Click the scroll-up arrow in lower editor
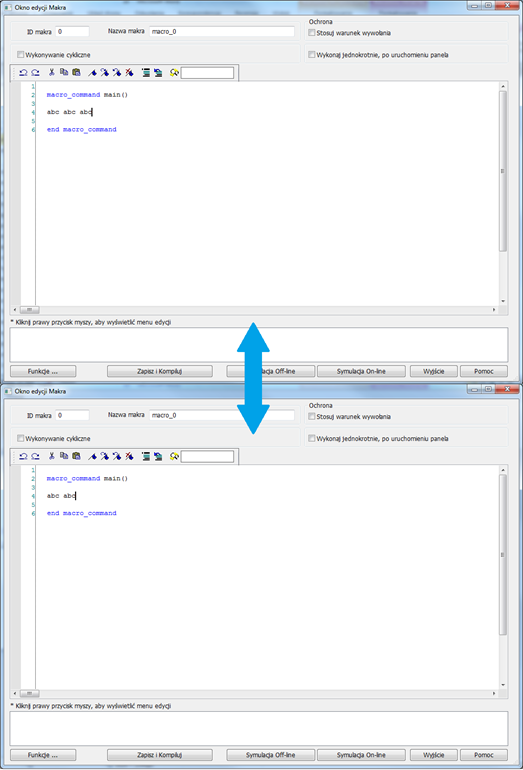The width and height of the screenshot is (523, 770). coord(503,470)
